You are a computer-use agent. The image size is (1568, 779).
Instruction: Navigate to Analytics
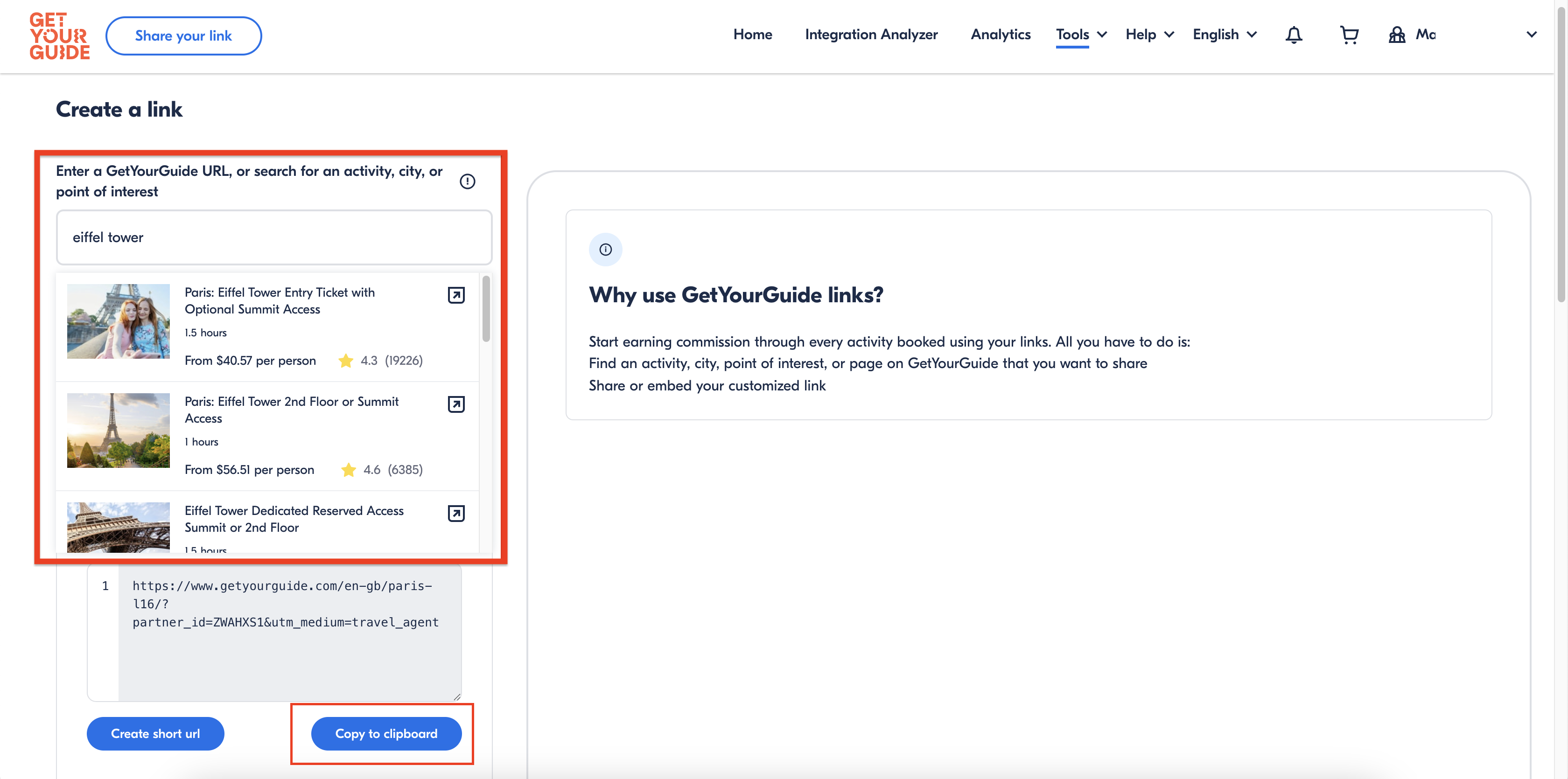1000,35
